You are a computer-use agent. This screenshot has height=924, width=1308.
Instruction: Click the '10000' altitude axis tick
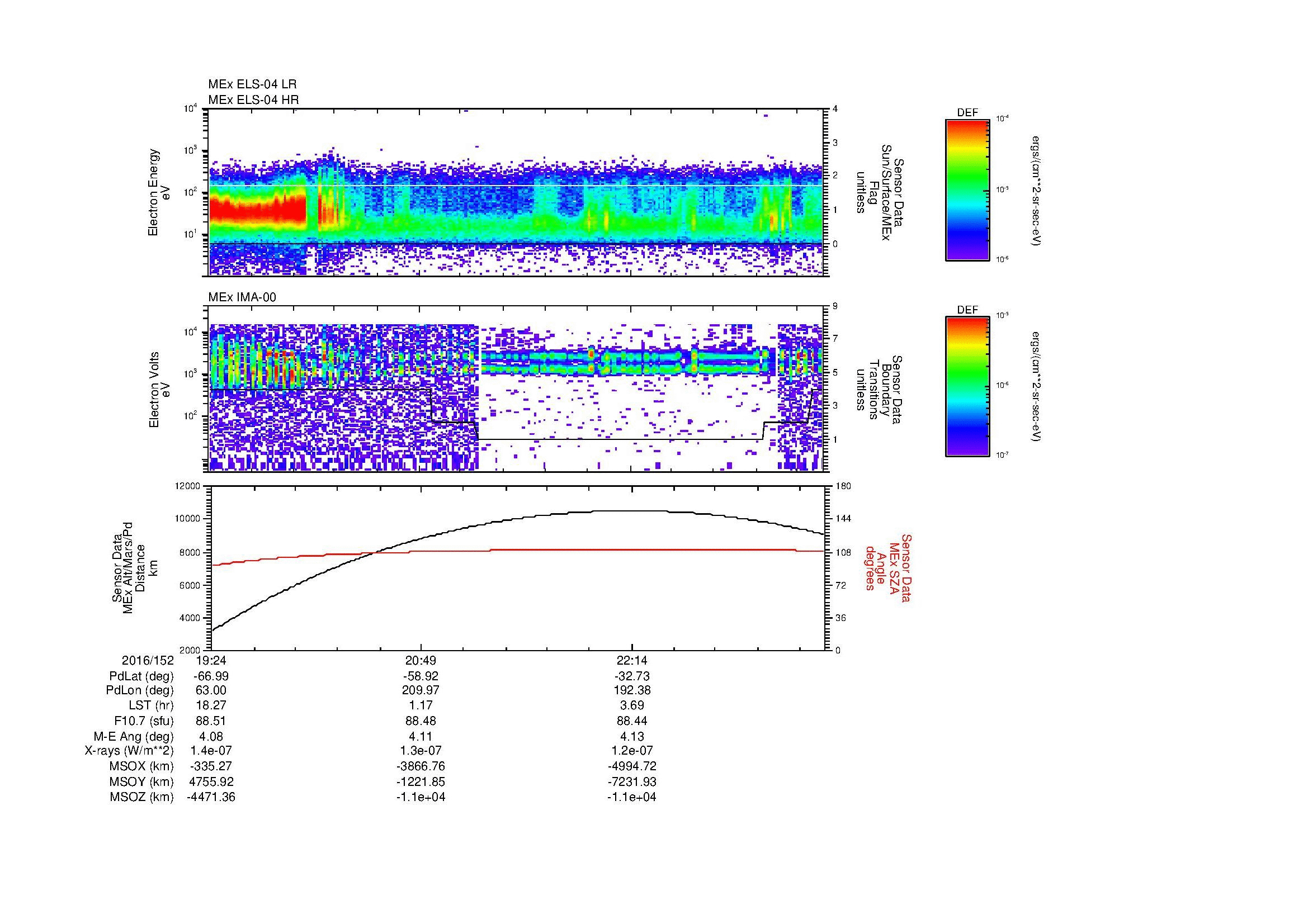tap(188, 519)
